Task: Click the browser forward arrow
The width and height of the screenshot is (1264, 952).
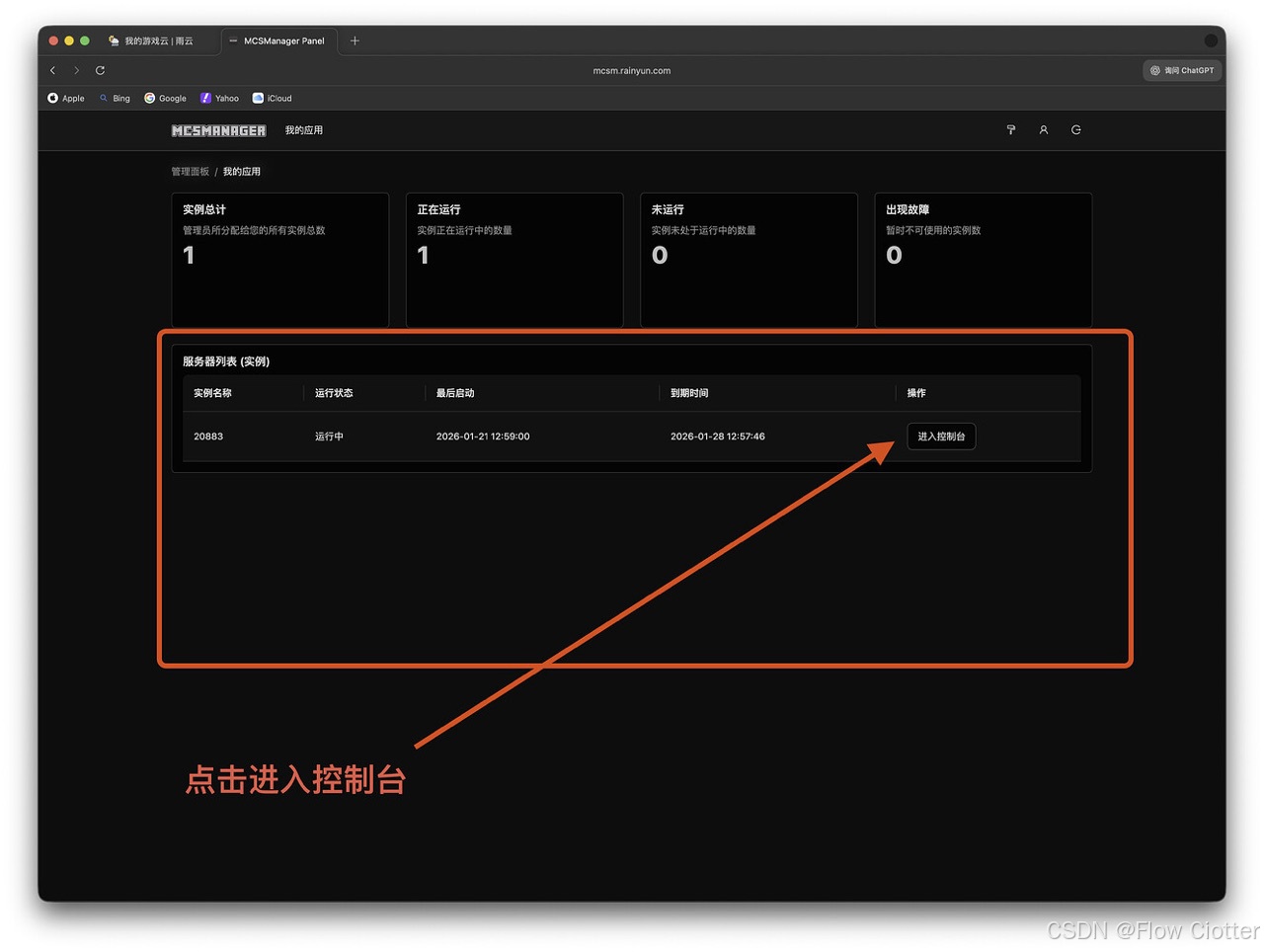Action: pos(76,70)
